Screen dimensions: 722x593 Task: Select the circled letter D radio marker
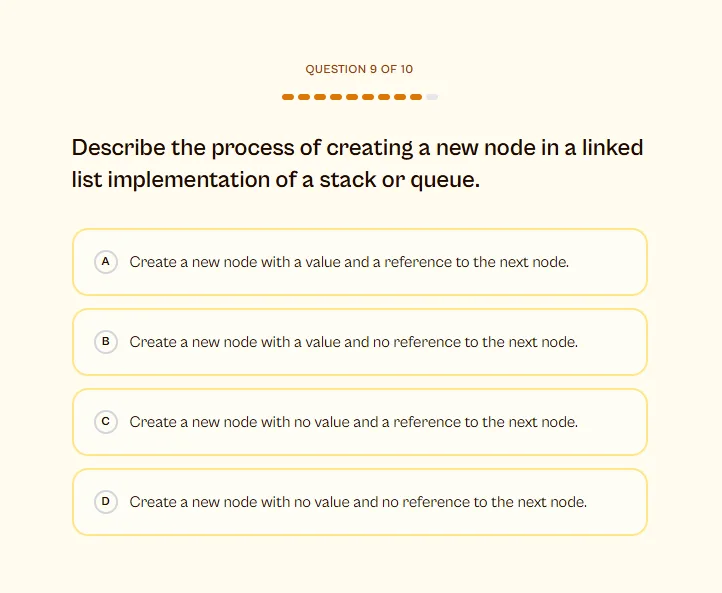coord(105,502)
